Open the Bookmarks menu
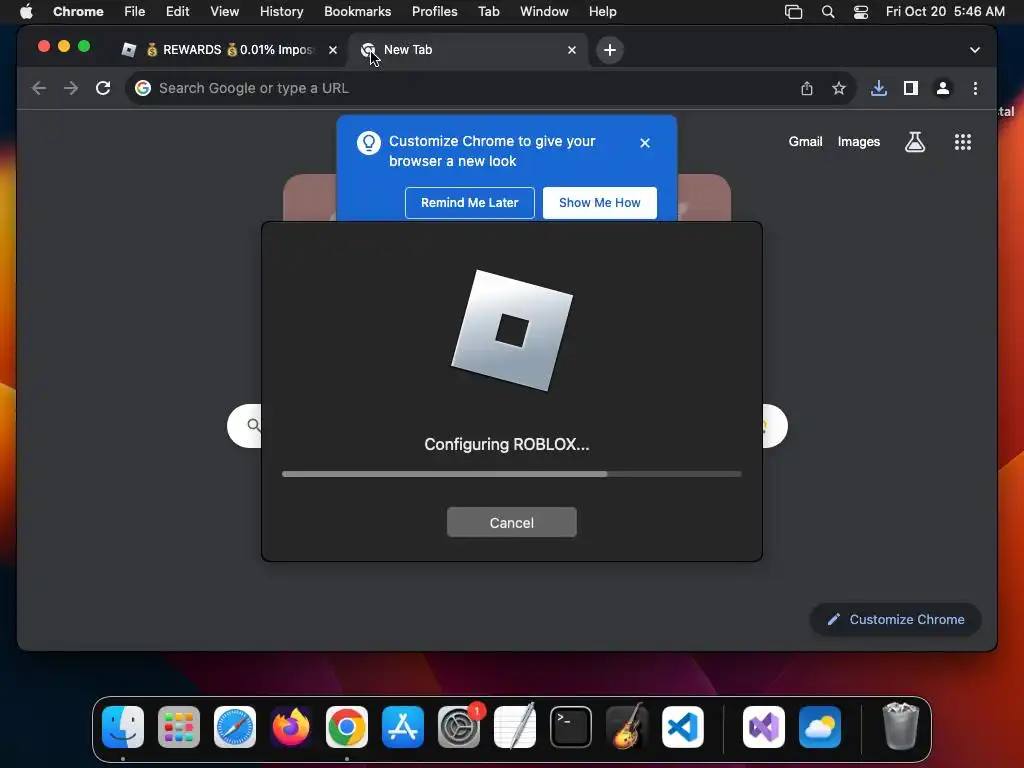Image resolution: width=1024 pixels, height=768 pixels. [x=357, y=11]
